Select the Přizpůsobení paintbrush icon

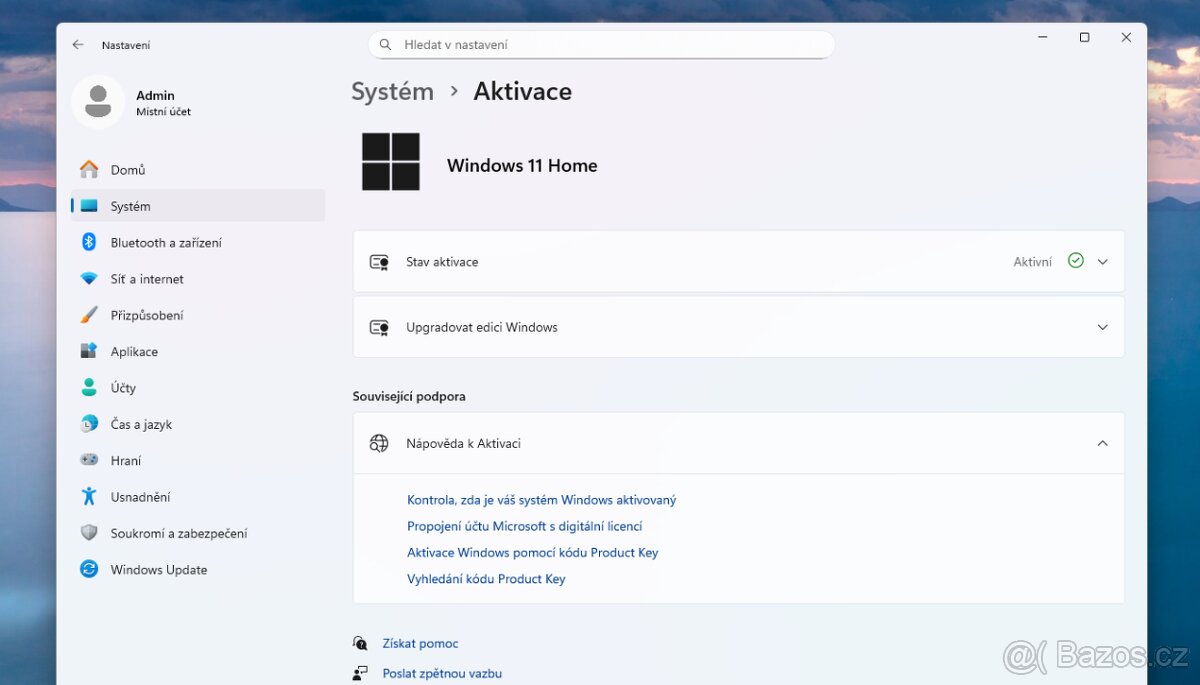point(89,315)
